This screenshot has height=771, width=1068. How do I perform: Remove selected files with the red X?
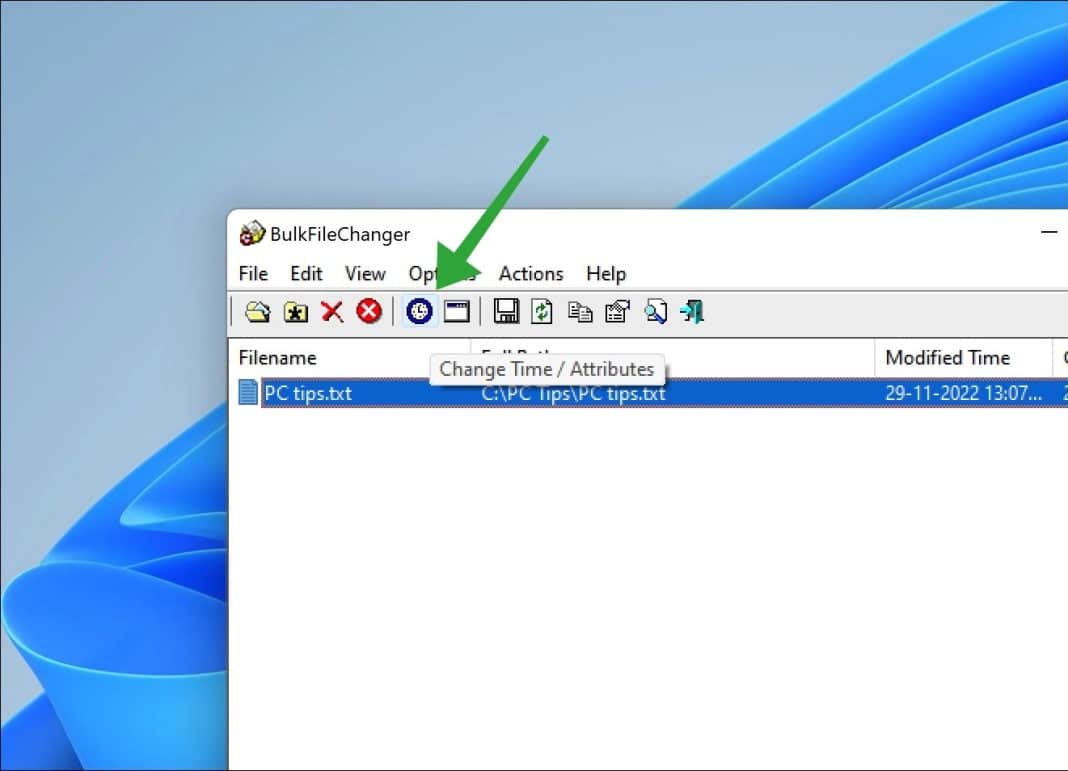pyautogui.click(x=332, y=312)
